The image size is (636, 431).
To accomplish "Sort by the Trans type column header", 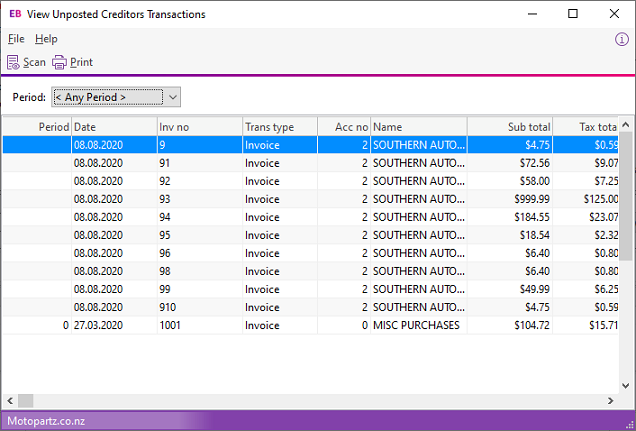I will tap(280, 127).
